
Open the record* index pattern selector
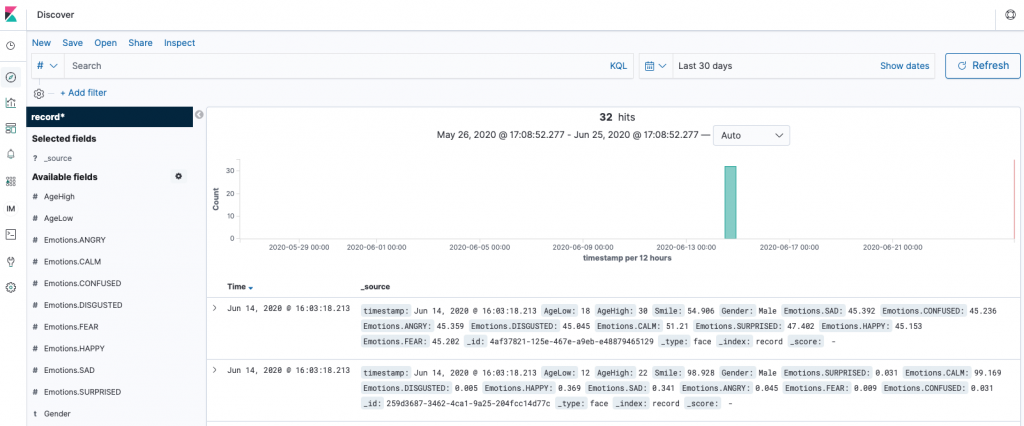tap(110, 117)
